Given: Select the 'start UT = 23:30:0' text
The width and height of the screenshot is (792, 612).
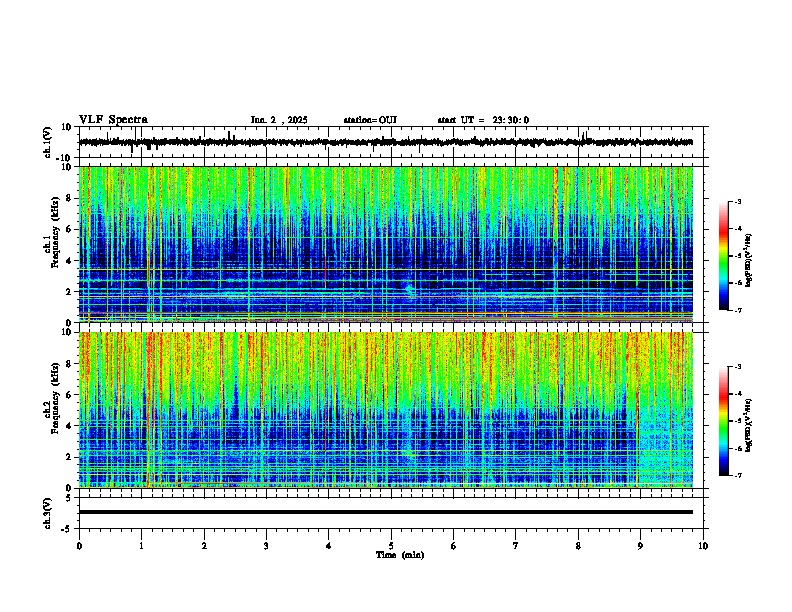Looking at the screenshot, I should pyautogui.click(x=483, y=120).
